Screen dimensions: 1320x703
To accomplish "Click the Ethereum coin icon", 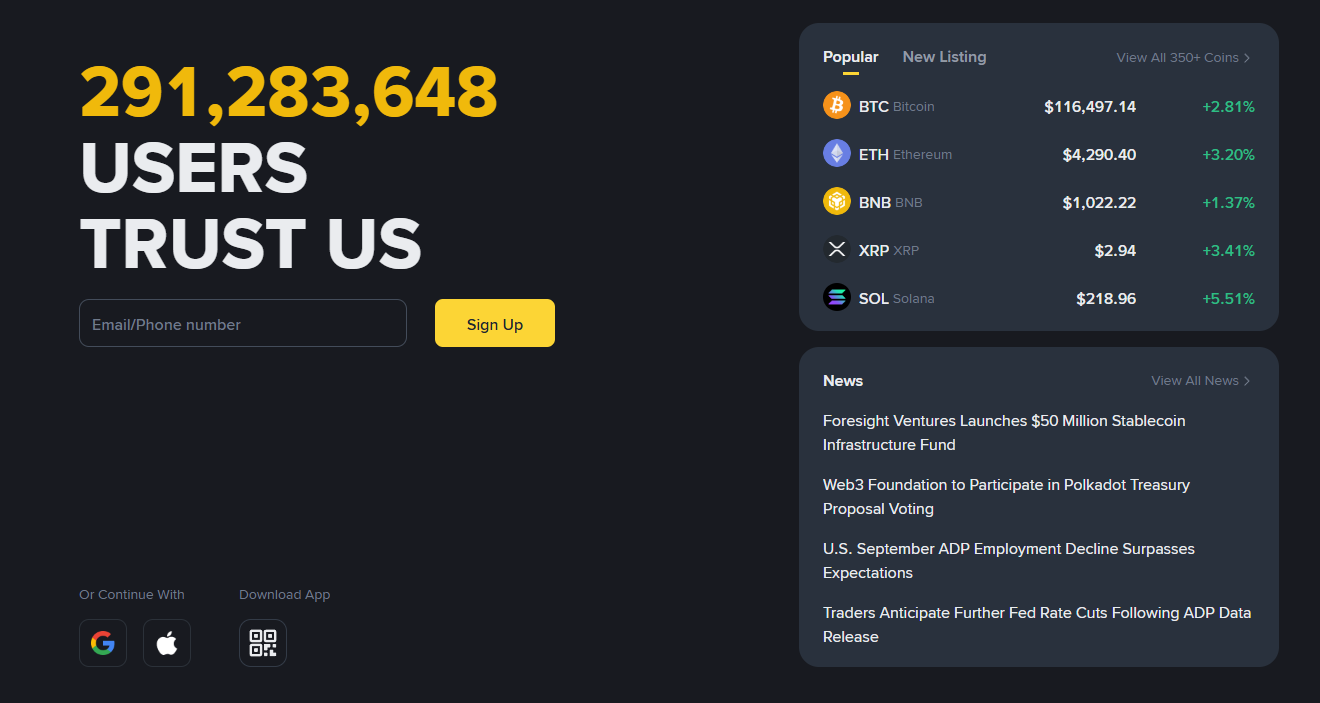I will (836, 154).
